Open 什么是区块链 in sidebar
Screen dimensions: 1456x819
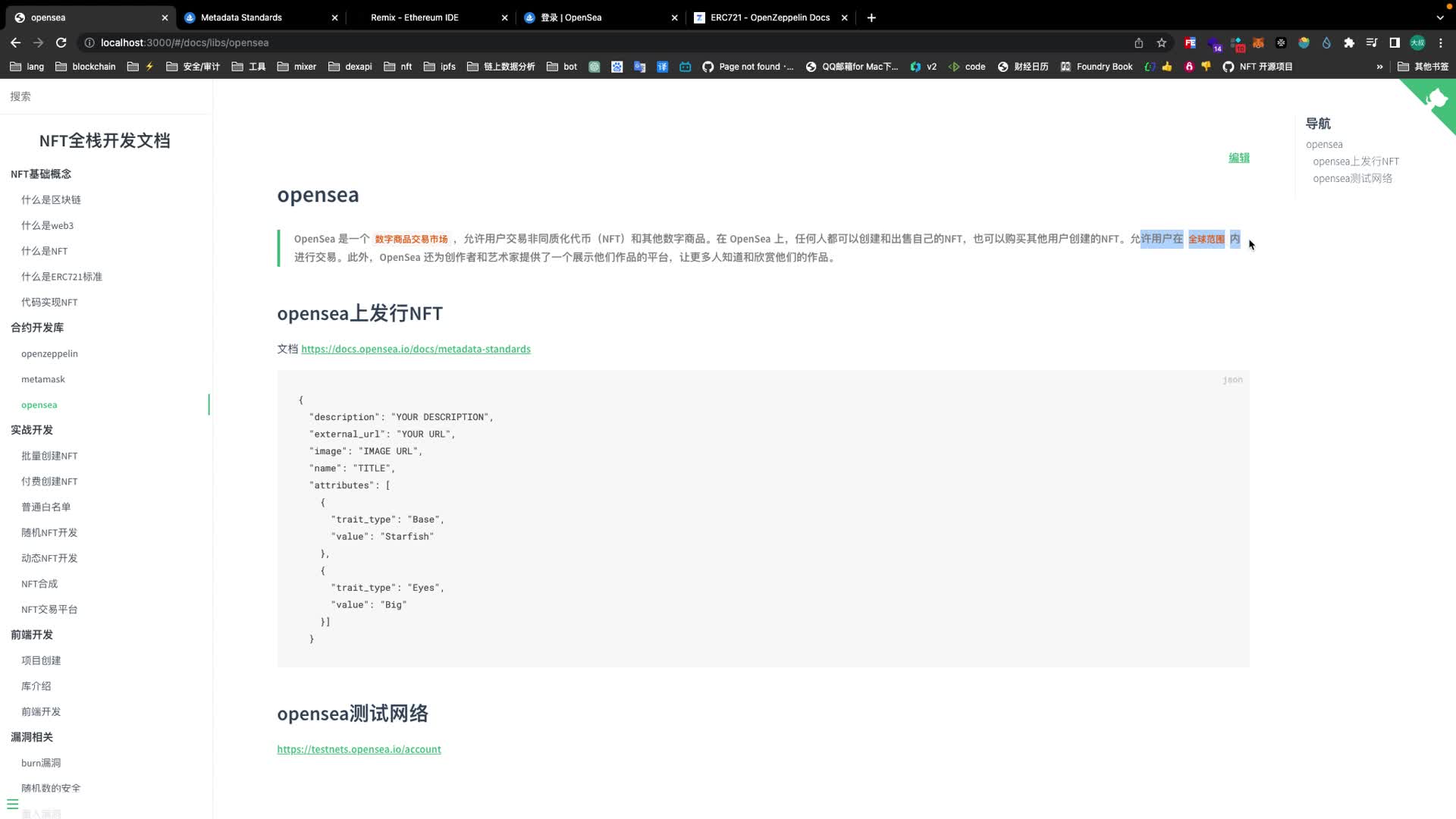[x=51, y=200]
